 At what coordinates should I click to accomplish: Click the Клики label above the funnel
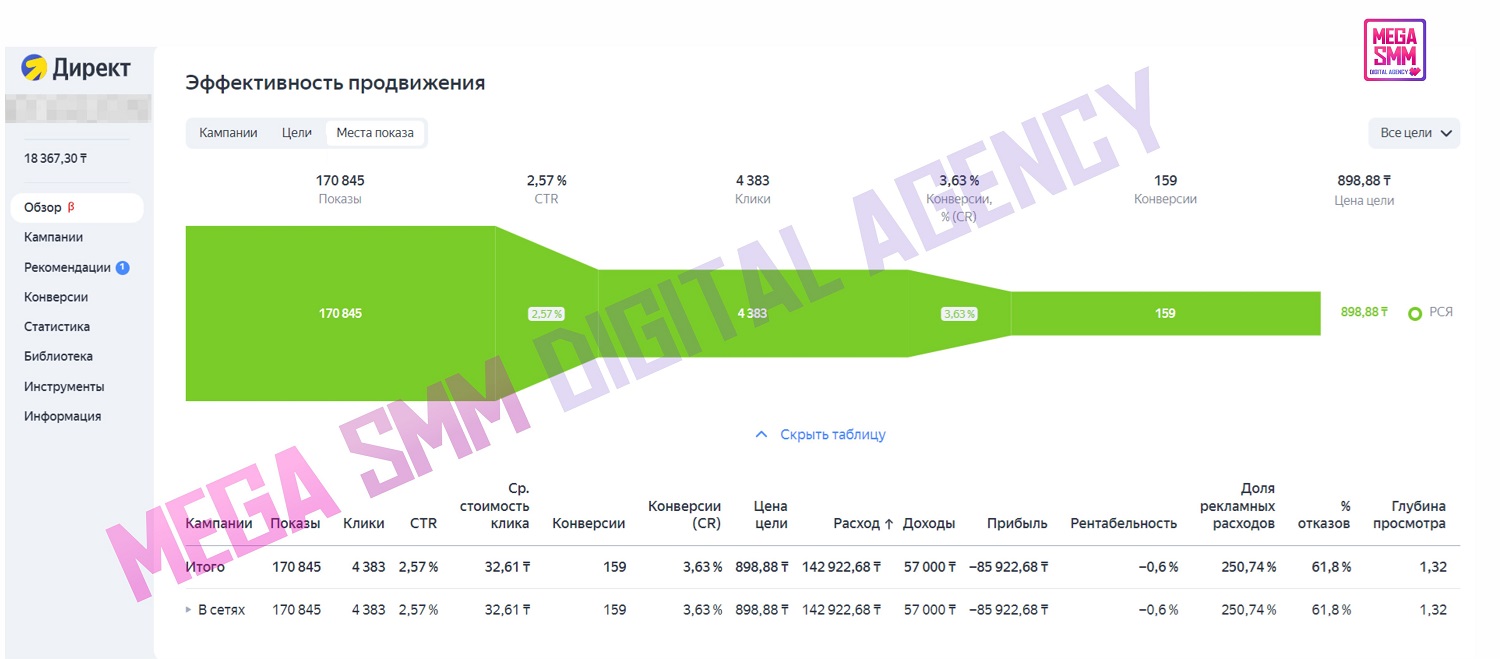click(752, 199)
